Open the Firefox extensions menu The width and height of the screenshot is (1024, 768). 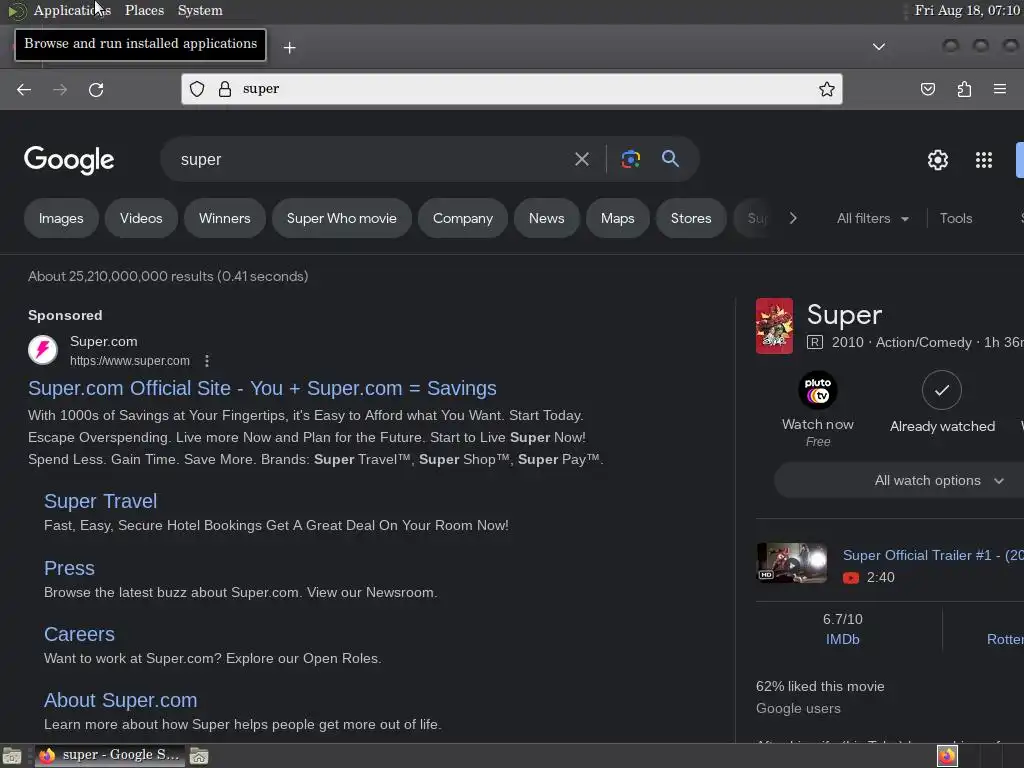pyautogui.click(x=964, y=89)
